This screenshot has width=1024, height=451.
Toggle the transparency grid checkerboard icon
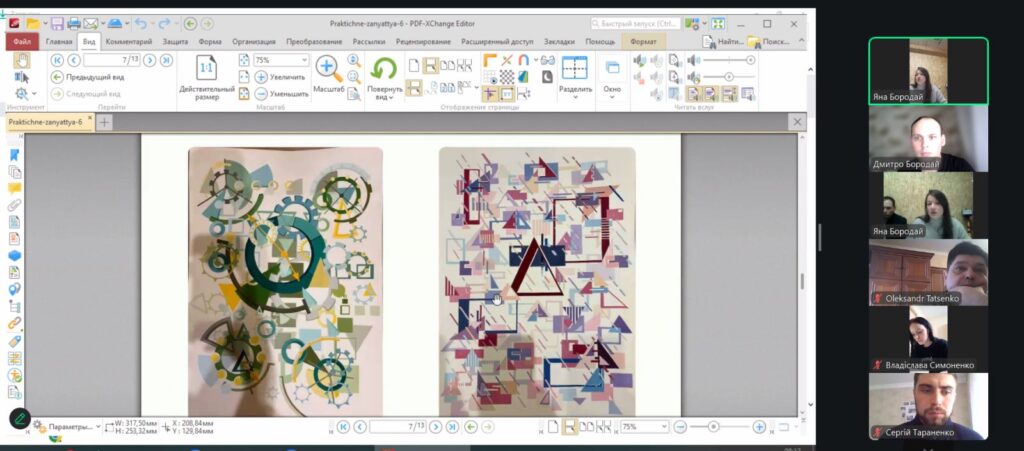pos(507,77)
